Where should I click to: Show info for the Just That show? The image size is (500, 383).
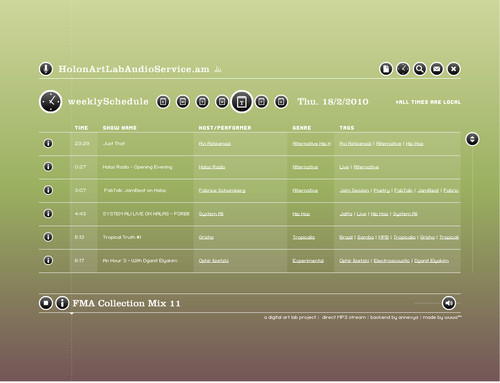[x=48, y=143]
